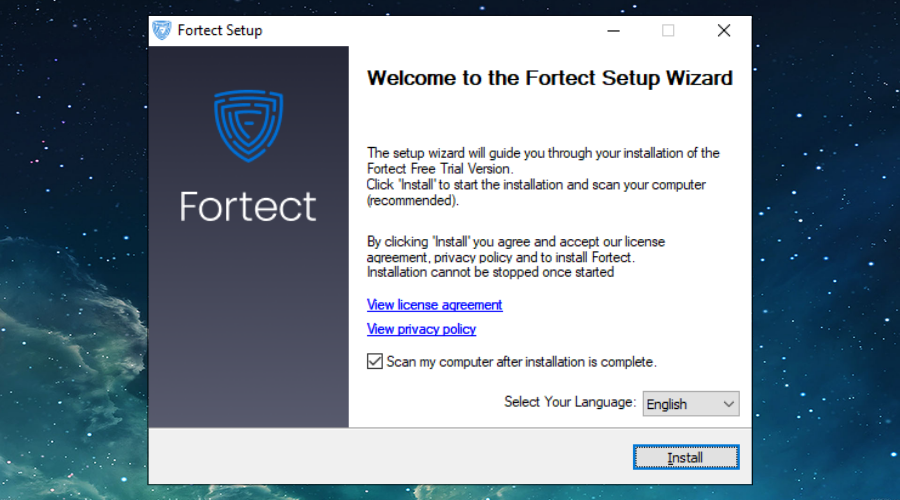Click the 'Fortect Setup' title bar text

point(219,30)
